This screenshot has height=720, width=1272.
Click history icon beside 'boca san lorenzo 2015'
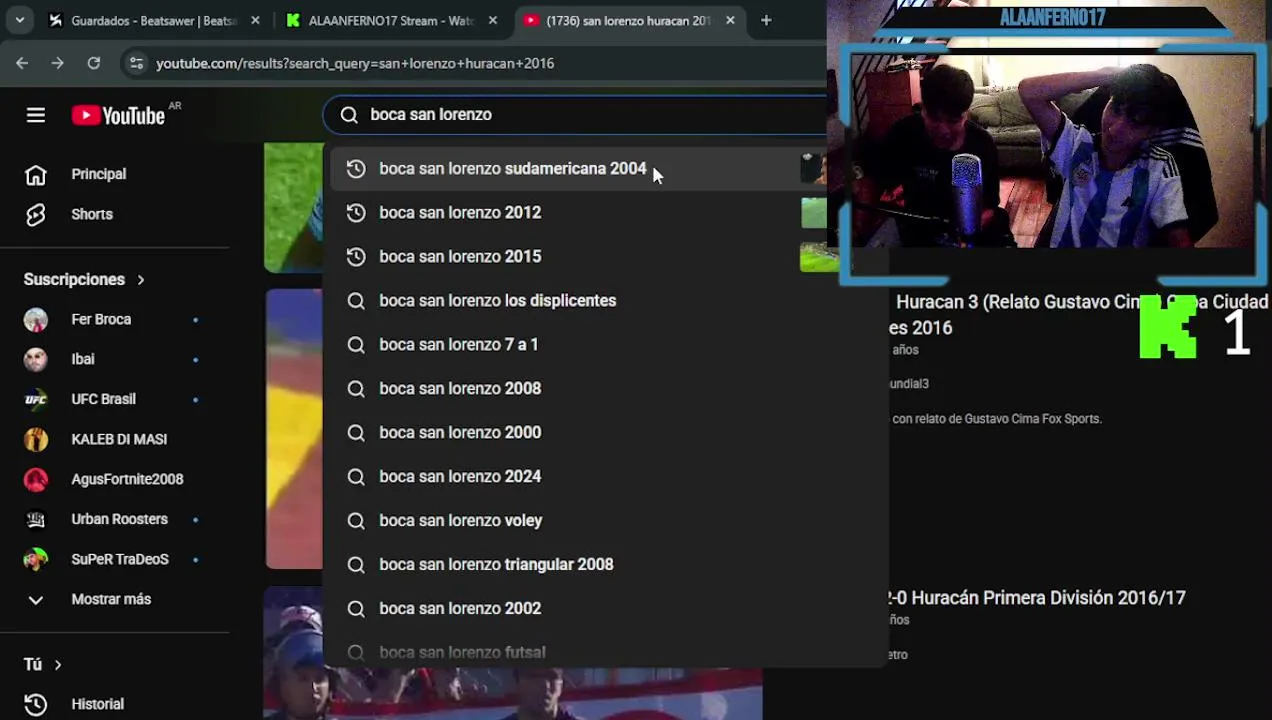click(x=356, y=257)
